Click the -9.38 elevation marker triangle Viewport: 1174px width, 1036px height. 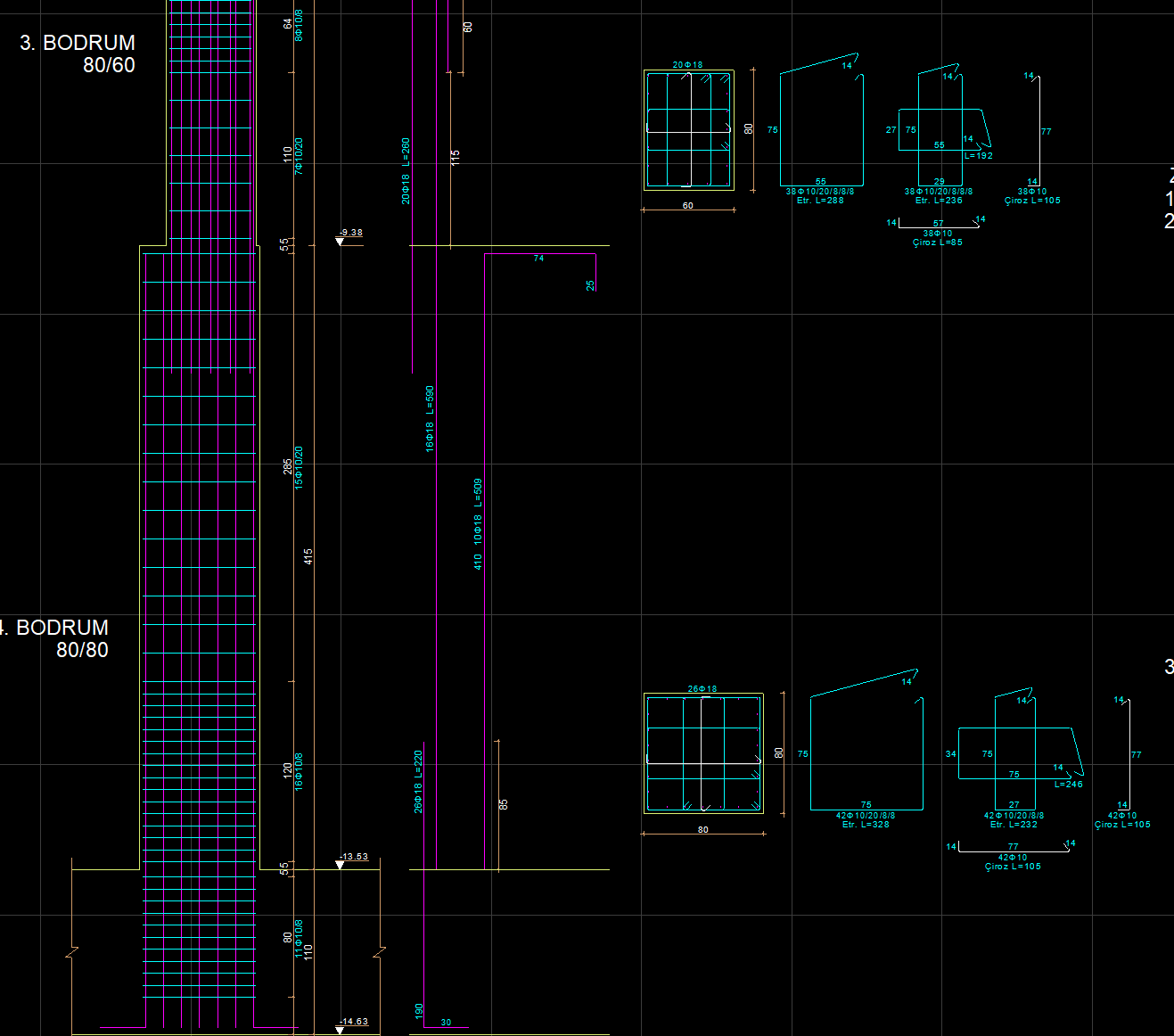click(340, 241)
